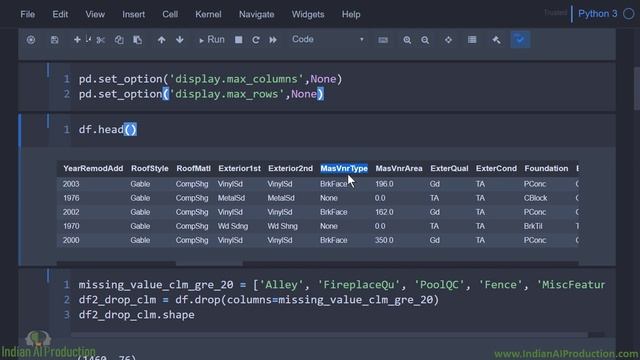Click the 2003 YearRemodAdd cell
The image size is (640, 360).
71,184
